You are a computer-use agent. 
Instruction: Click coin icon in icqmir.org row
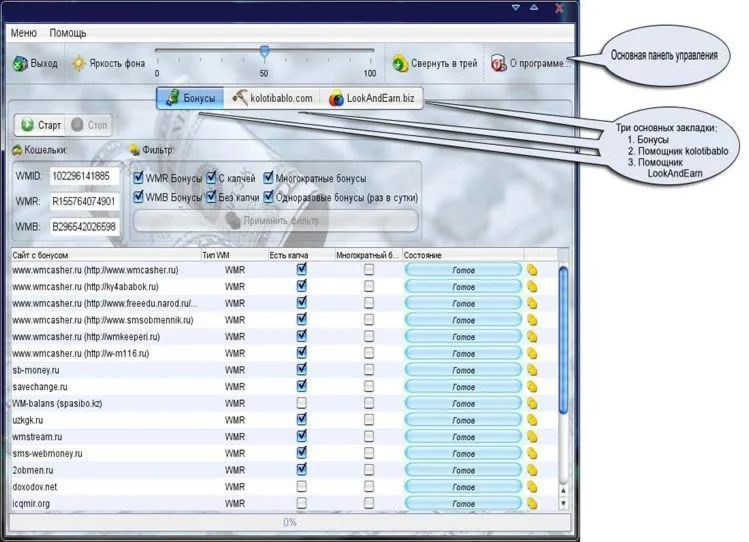[x=532, y=503]
